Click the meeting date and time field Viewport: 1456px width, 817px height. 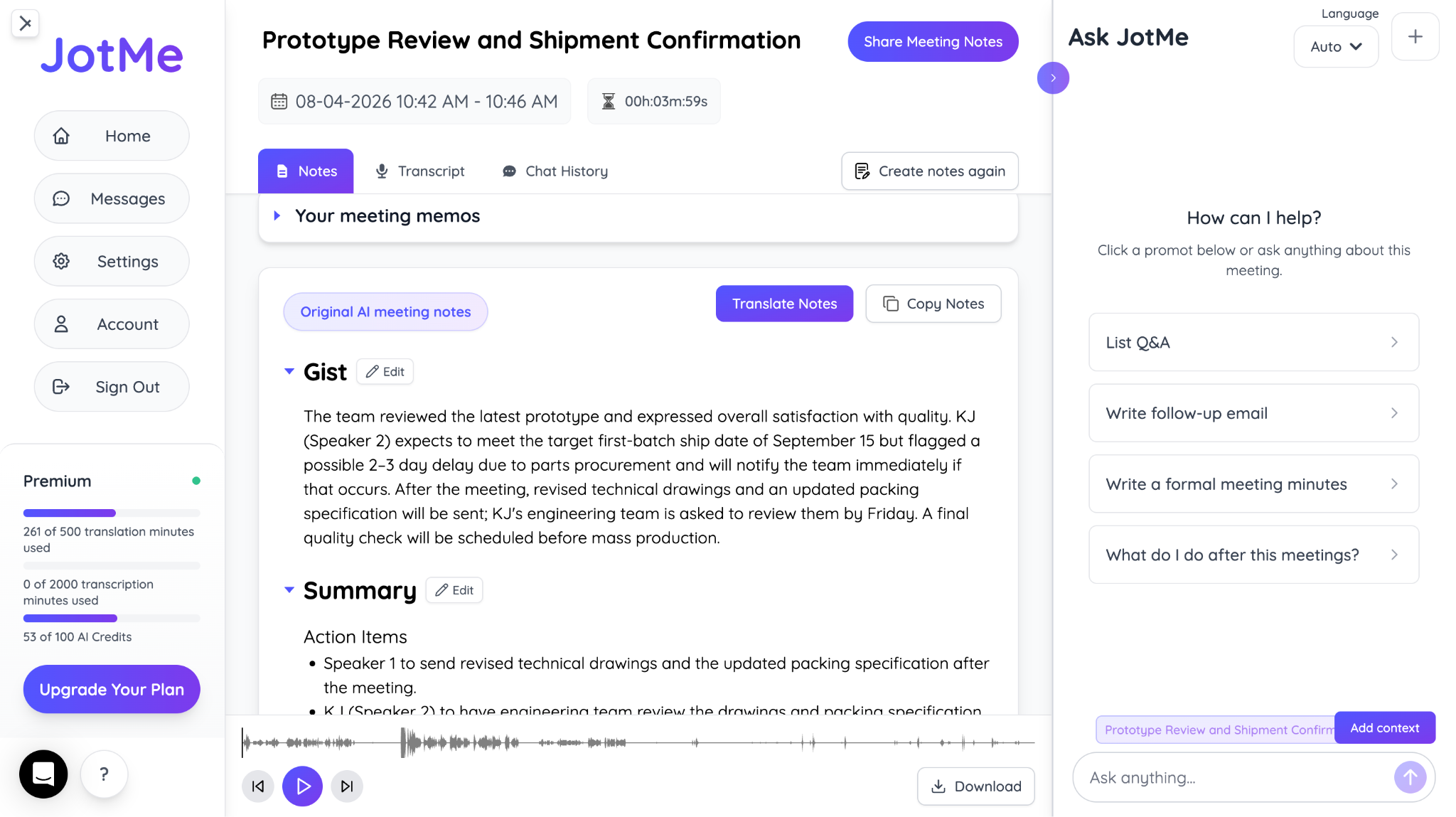[x=414, y=101]
